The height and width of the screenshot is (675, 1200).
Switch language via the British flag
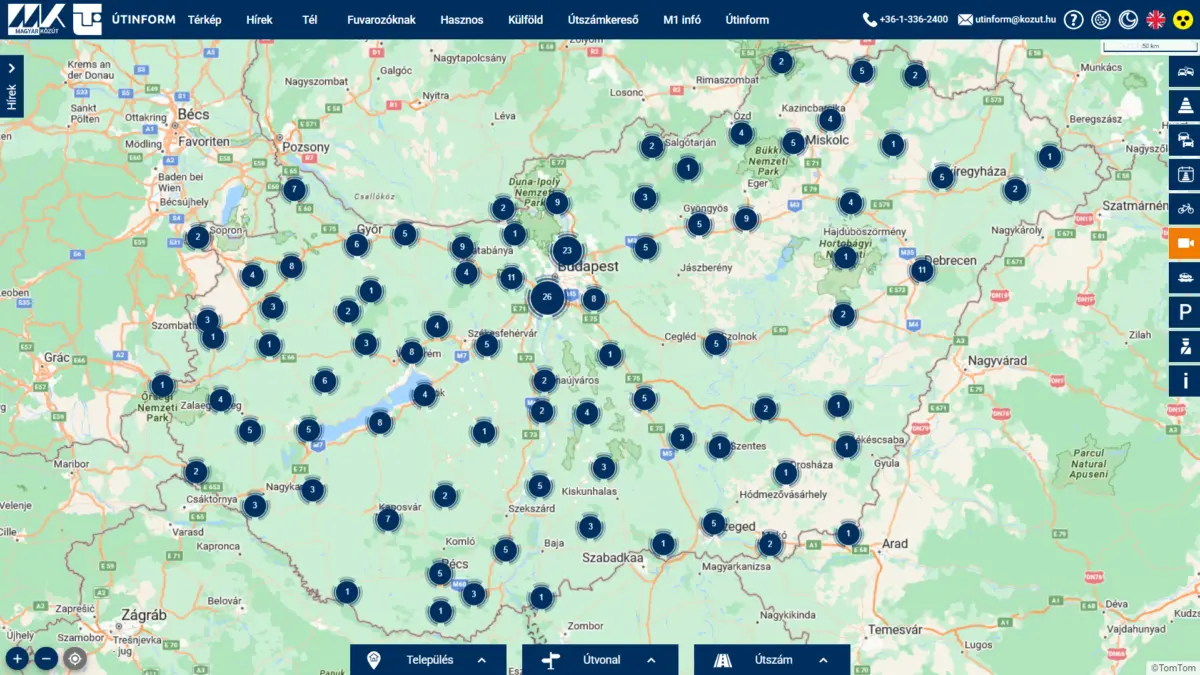coord(1155,19)
